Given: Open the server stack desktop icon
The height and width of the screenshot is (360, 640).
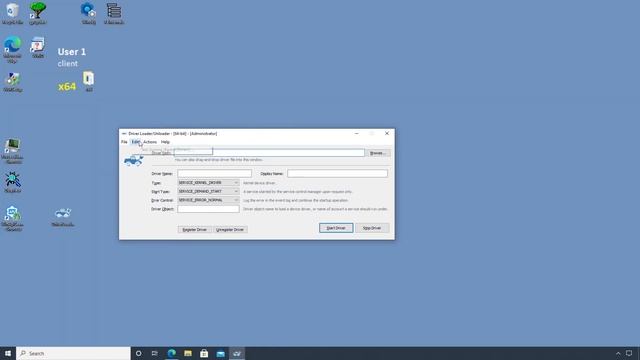Looking at the screenshot, I should tap(114, 13).
